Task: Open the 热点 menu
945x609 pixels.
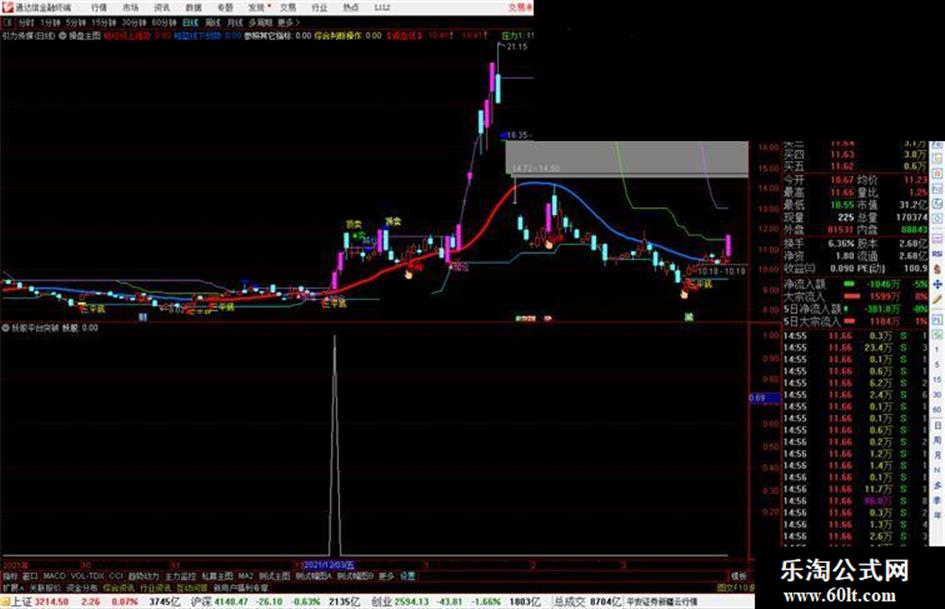Action: tap(351, 8)
